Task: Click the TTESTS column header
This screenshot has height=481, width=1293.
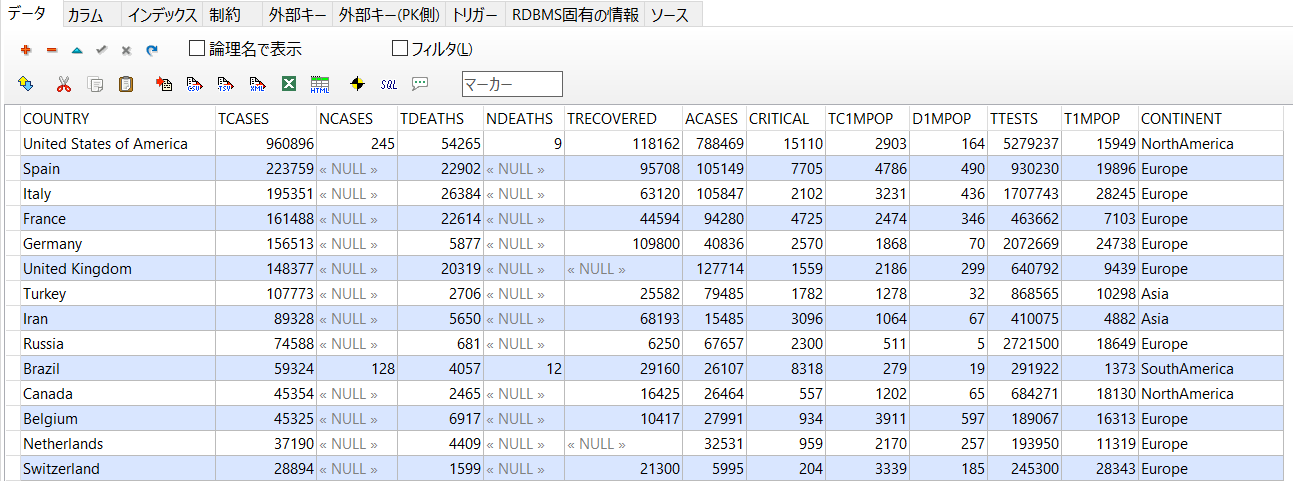Action: click(1023, 118)
